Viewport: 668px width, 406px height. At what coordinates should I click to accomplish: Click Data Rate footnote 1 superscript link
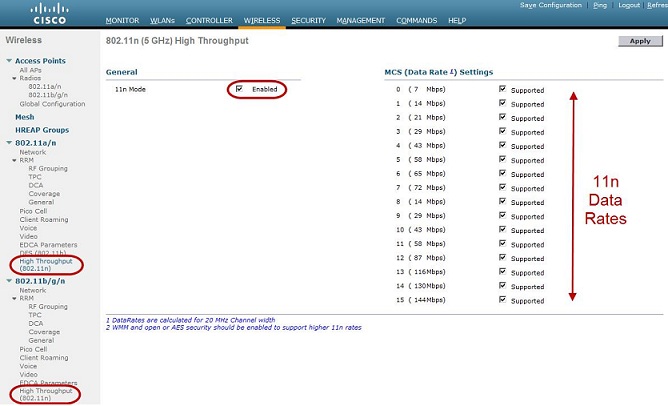click(x=452, y=71)
